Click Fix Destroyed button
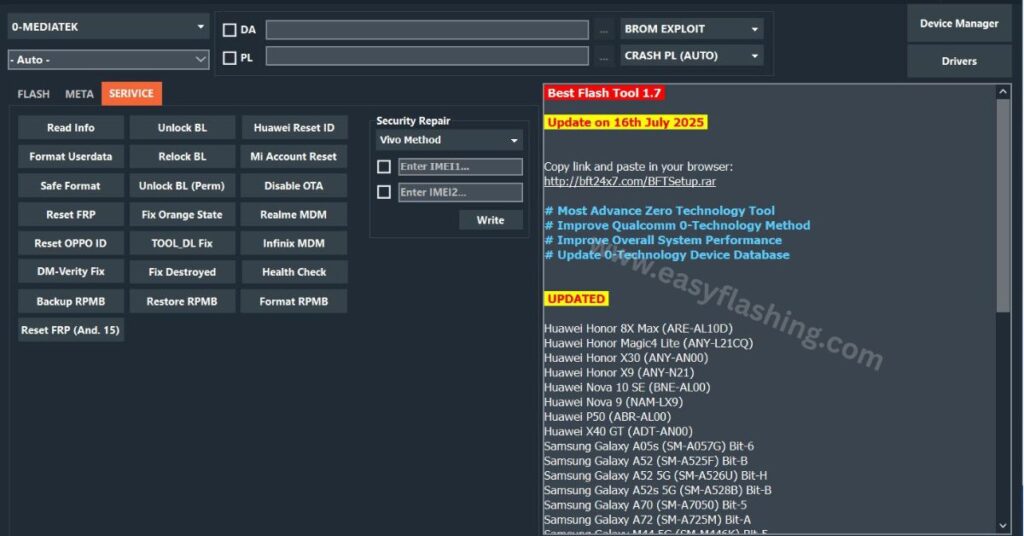Viewport: 1024px width, 536px height. 182,272
